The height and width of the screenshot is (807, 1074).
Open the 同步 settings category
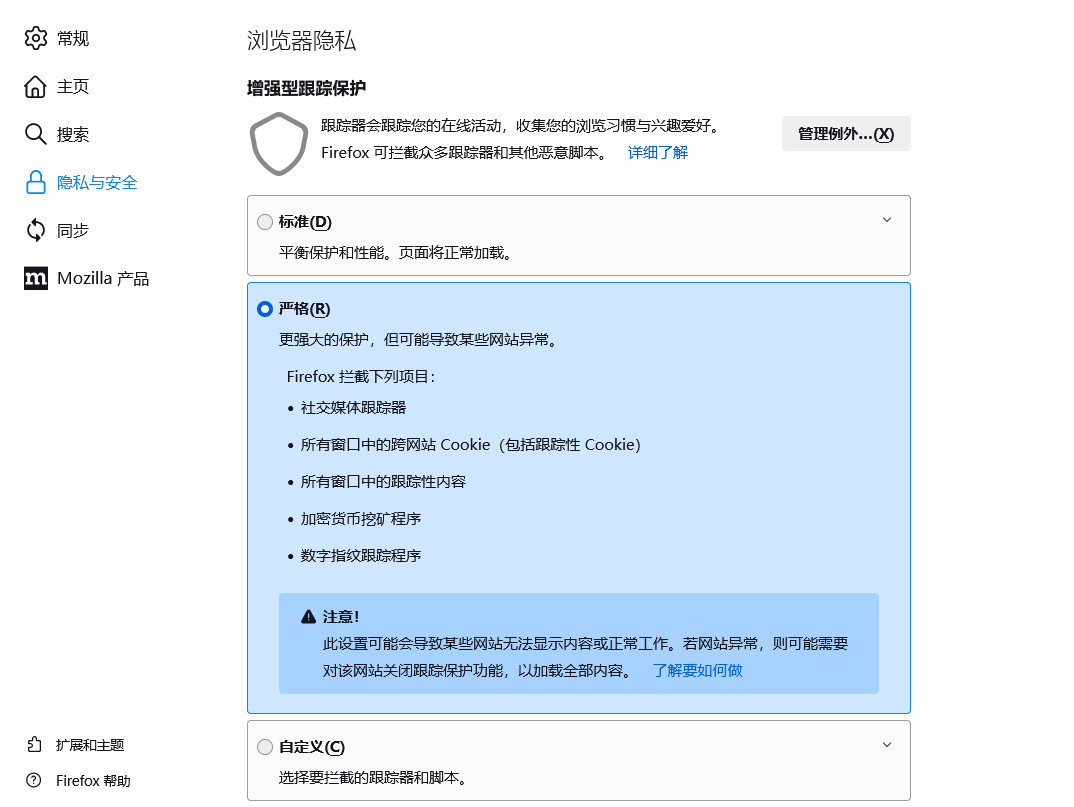[73, 230]
